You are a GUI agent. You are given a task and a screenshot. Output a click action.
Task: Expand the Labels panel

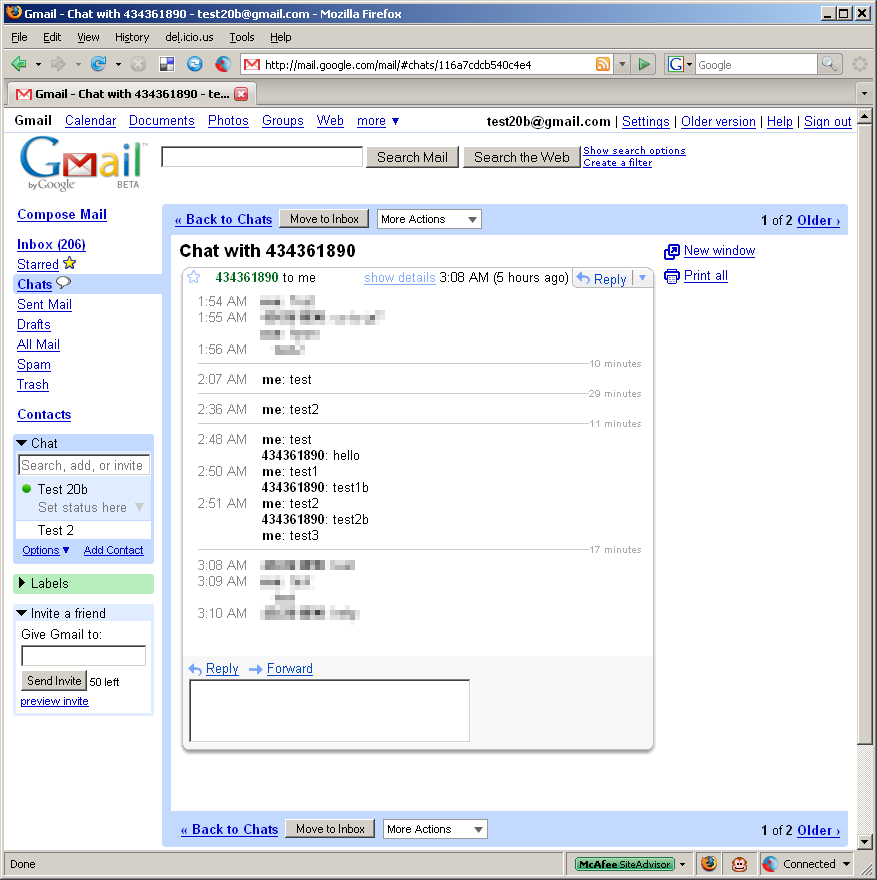pyautogui.click(x=22, y=583)
